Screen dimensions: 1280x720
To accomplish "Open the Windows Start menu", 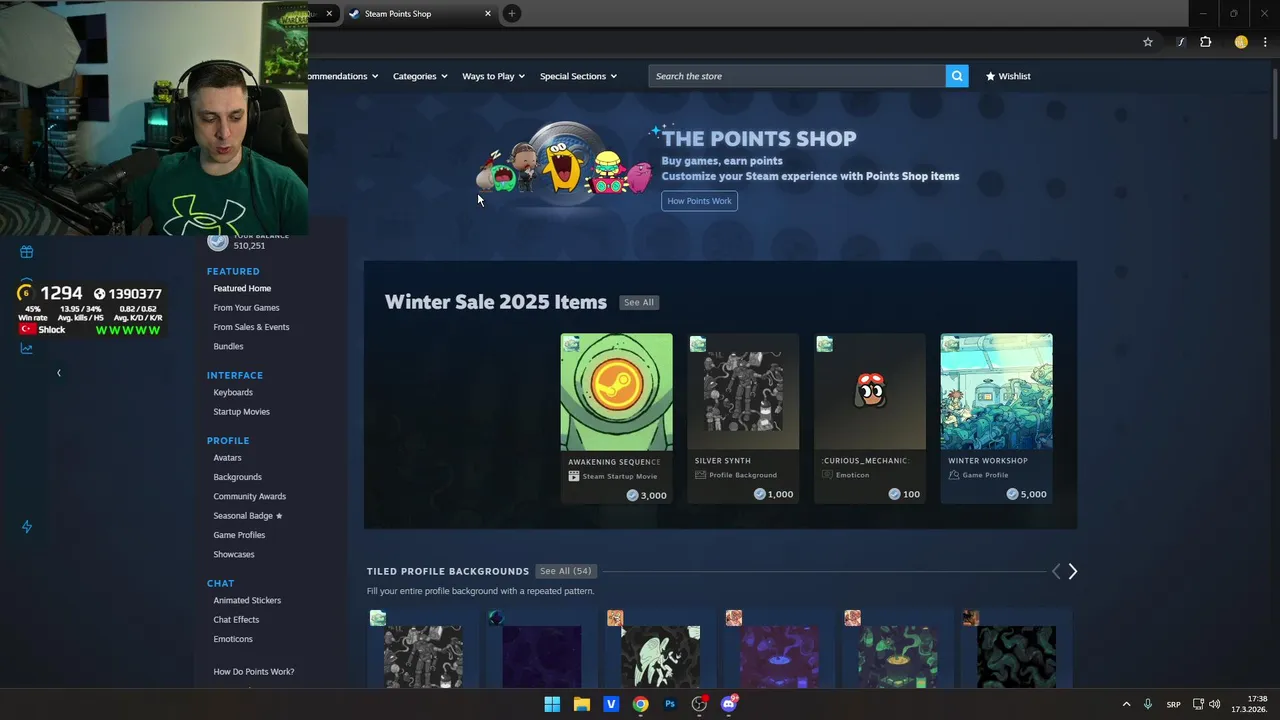I will coord(552,704).
